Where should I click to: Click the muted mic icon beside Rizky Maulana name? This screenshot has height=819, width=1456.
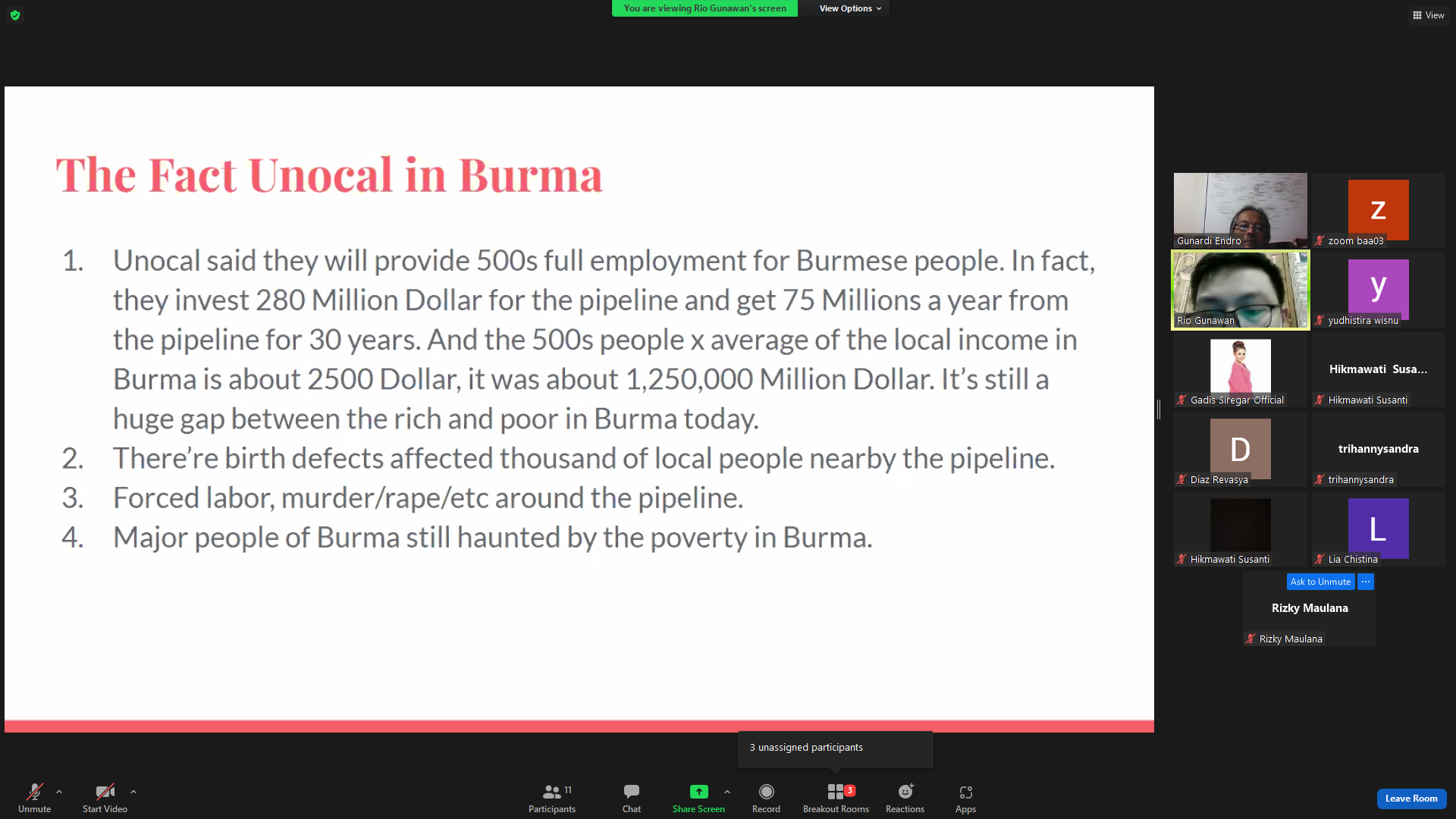click(x=1251, y=639)
